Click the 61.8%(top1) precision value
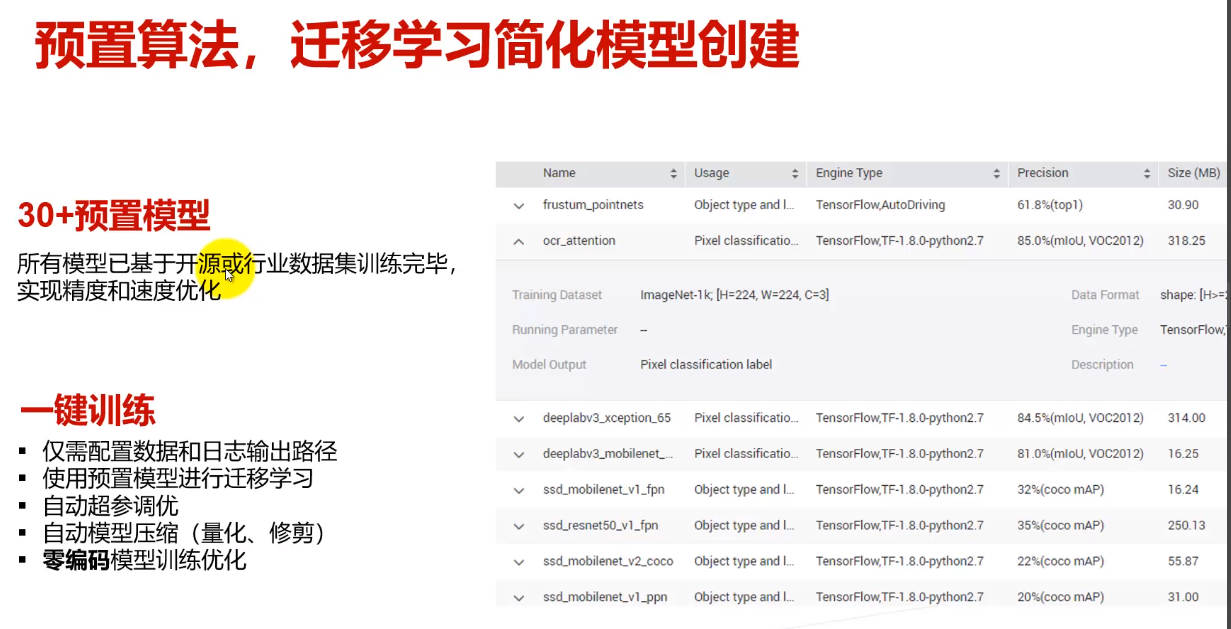 1050,205
